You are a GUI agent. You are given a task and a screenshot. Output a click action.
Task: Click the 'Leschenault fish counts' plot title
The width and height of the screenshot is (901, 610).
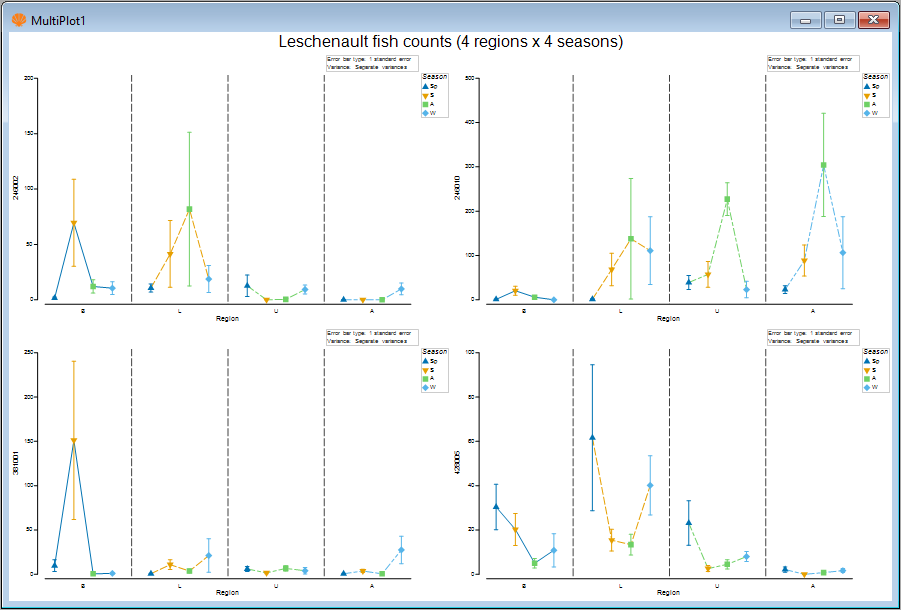pos(450,41)
